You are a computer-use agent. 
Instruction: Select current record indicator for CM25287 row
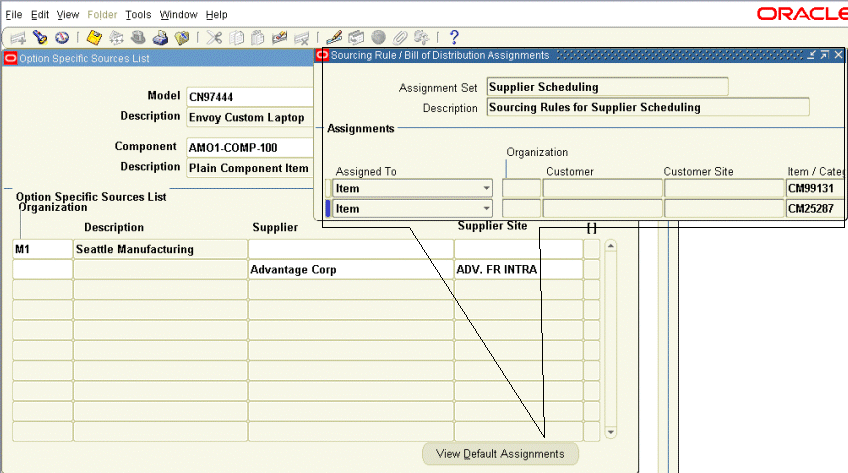coord(328,208)
